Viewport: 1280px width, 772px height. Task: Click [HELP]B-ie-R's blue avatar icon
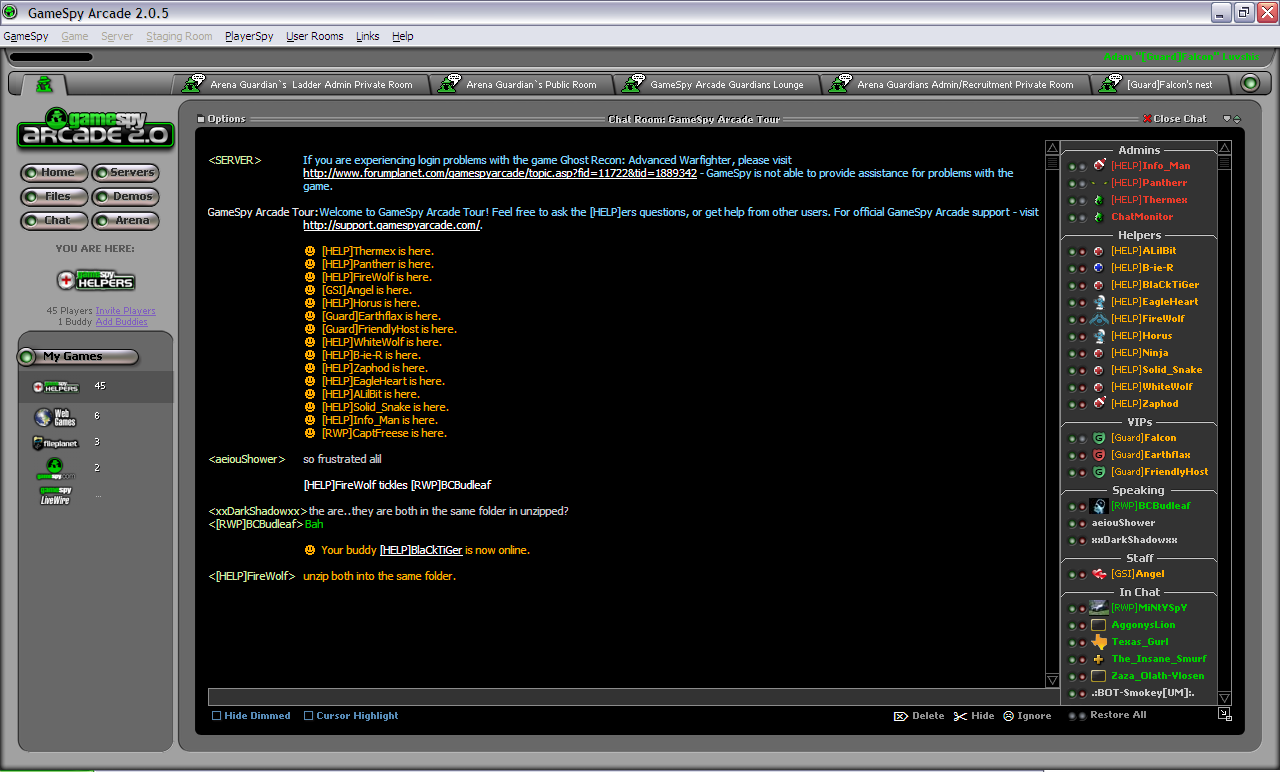[x=1099, y=268]
